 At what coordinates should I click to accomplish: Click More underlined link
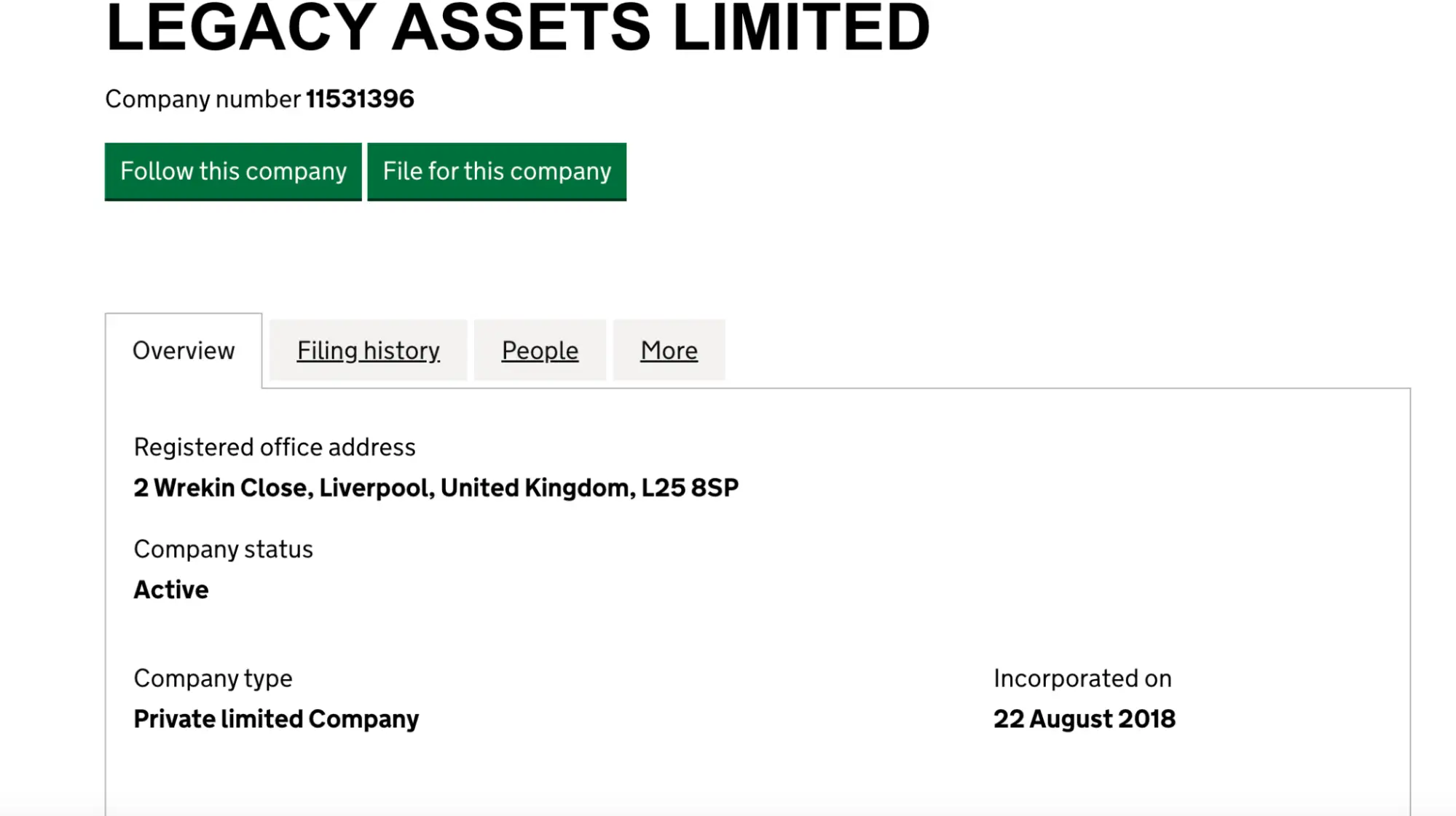(x=668, y=350)
